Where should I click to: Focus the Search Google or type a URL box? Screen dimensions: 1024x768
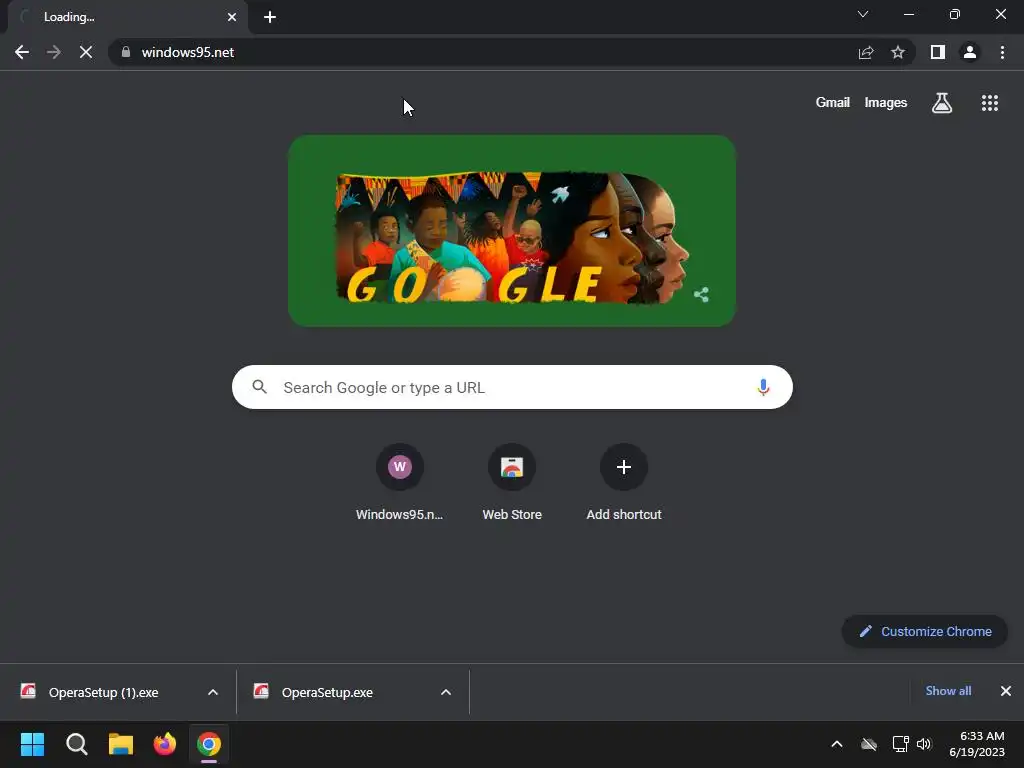(512, 387)
